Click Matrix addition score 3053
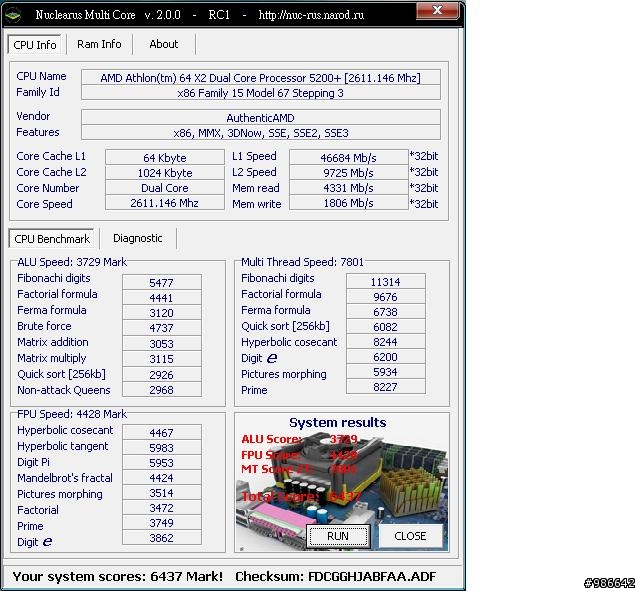Image resolution: width=640 pixels, height=591 pixels. [x=161, y=343]
